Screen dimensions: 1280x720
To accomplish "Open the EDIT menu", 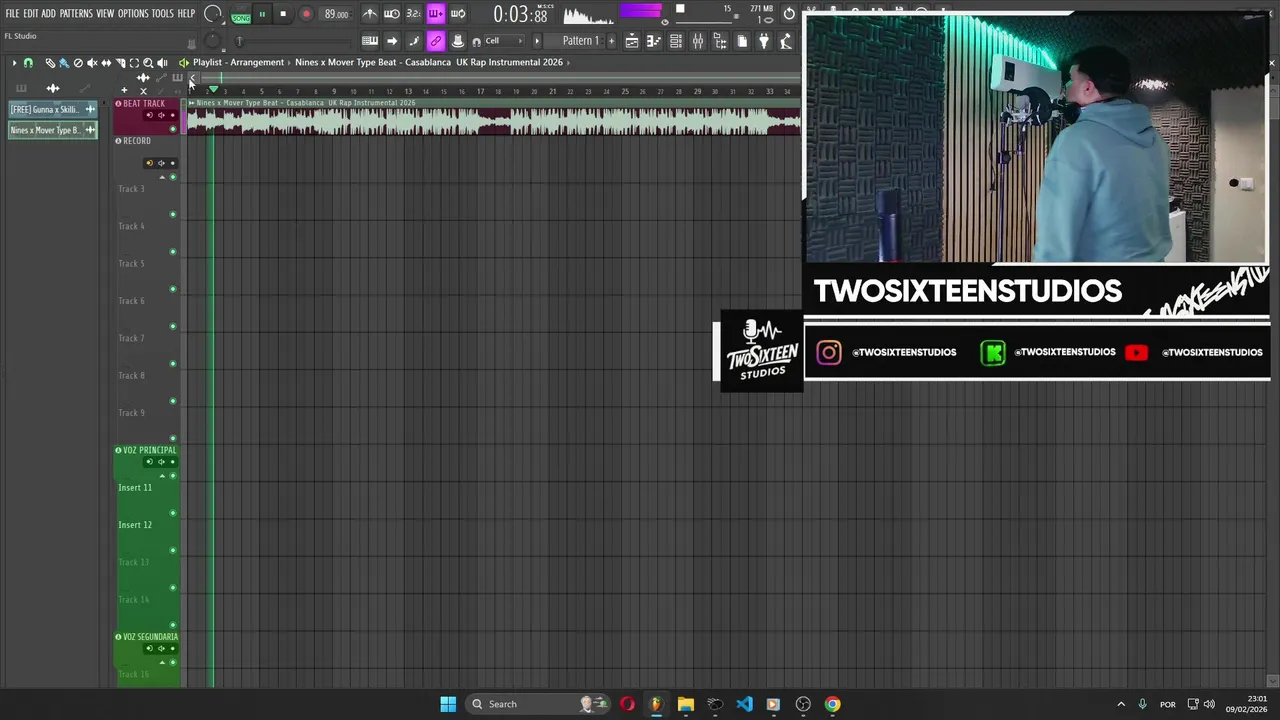I will (30, 14).
